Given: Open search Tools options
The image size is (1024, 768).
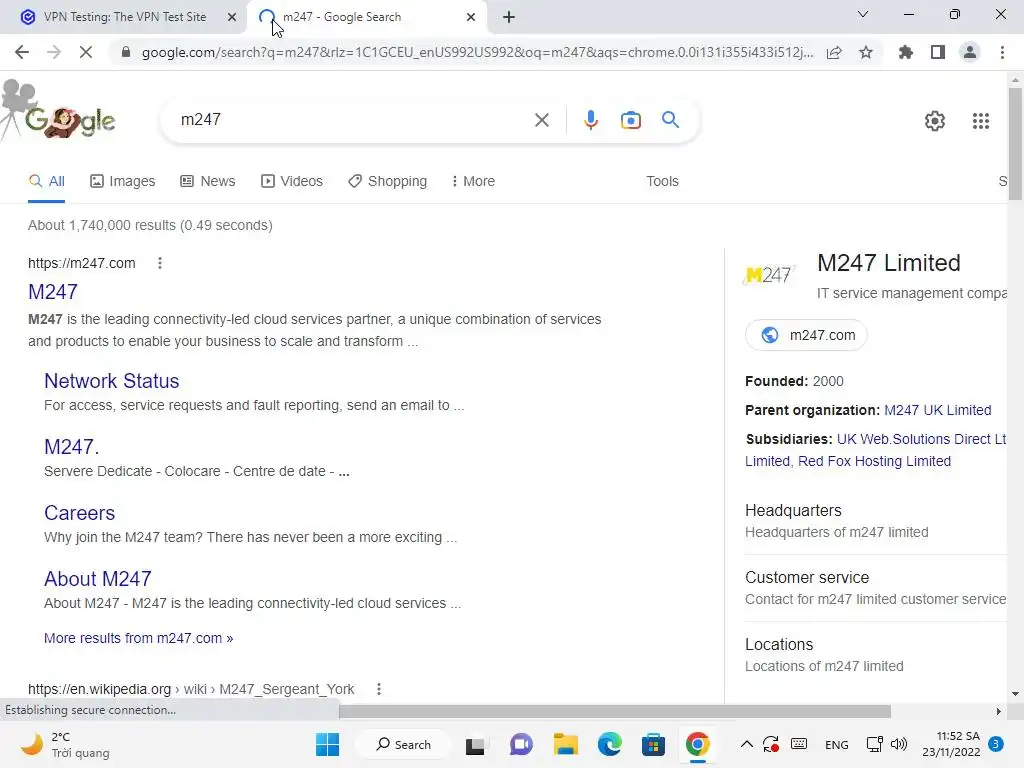Looking at the screenshot, I should [662, 181].
